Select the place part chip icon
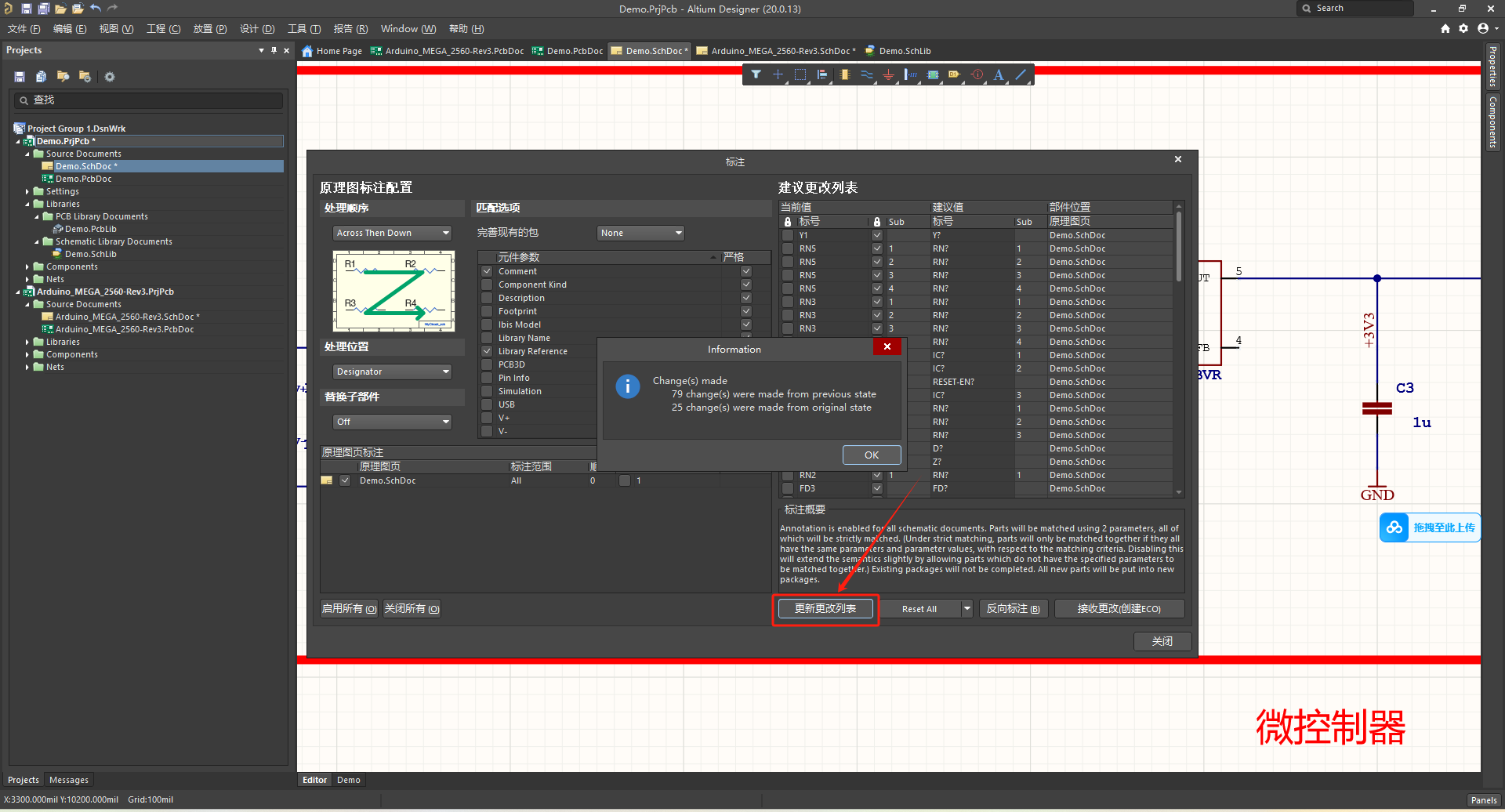 pos(844,74)
